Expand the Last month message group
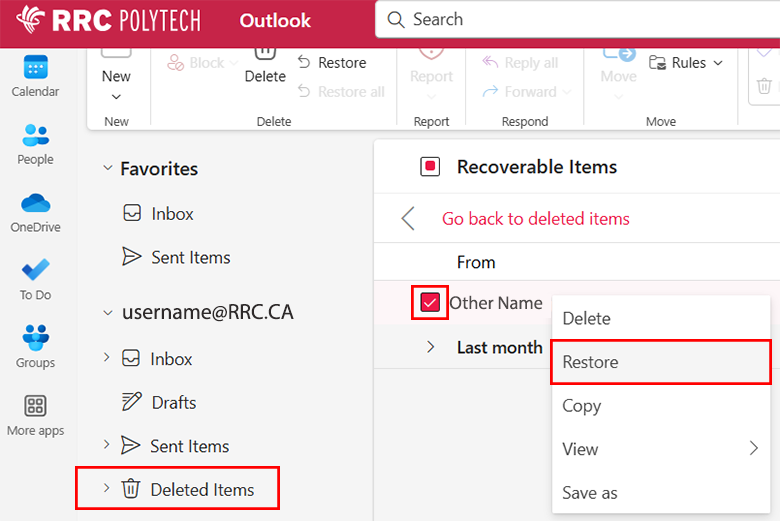Image resolution: width=780 pixels, height=521 pixels. 431,347
